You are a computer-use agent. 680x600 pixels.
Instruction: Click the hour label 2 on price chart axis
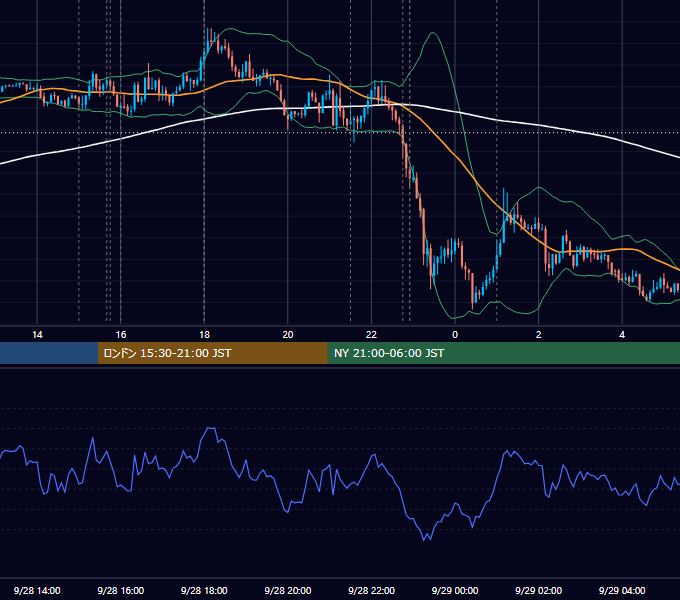tap(539, 335)
